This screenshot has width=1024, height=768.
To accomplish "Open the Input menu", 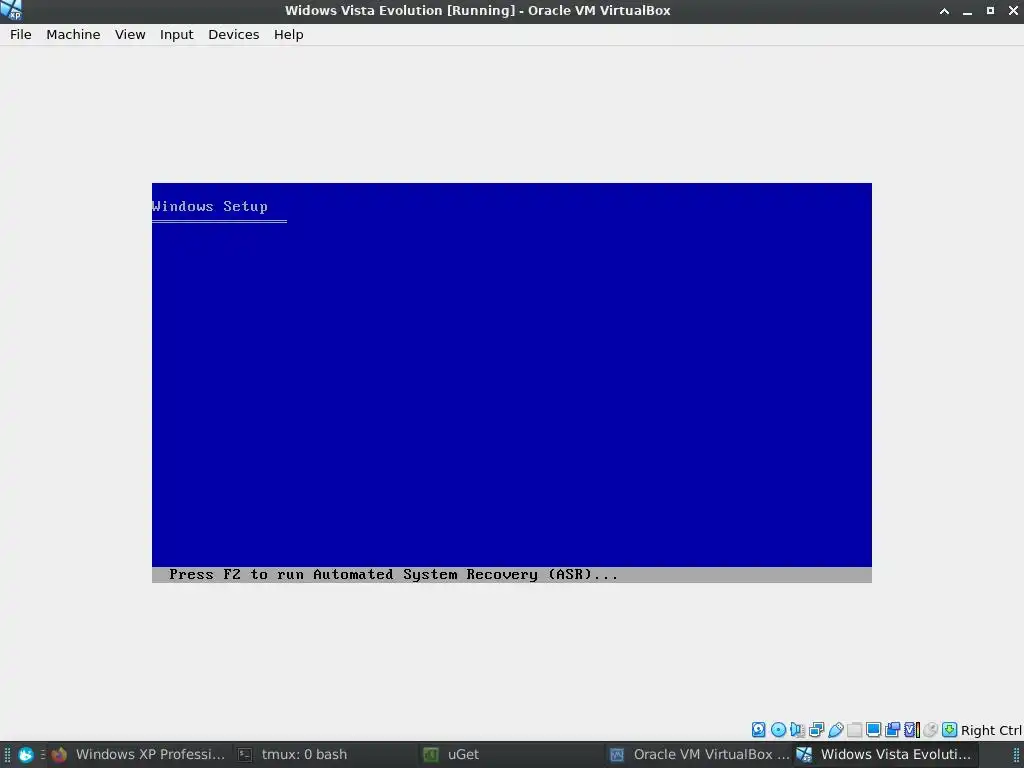I will coord(176,35).
